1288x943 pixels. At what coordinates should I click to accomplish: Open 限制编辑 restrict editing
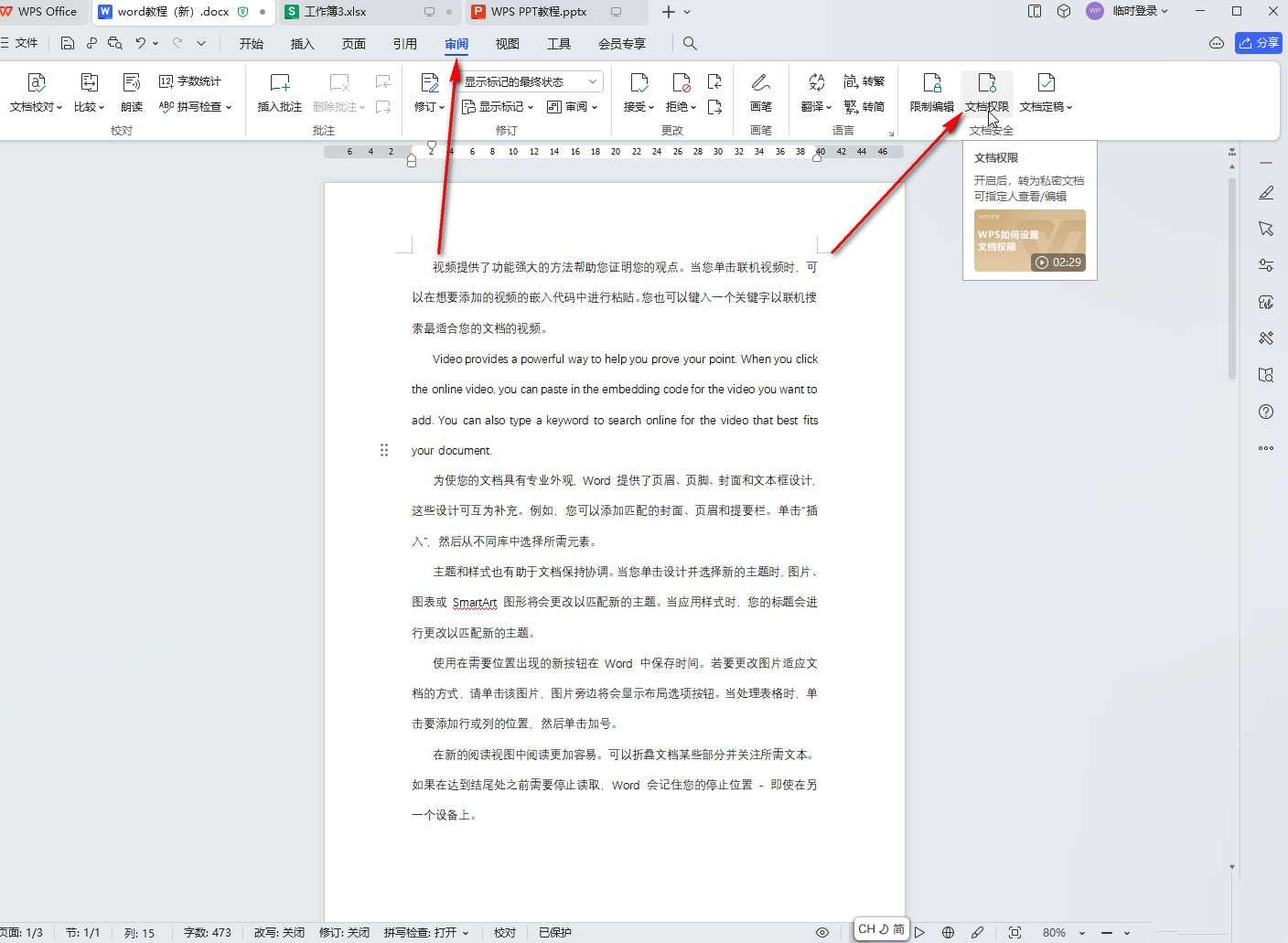click(x=932, y=93)
